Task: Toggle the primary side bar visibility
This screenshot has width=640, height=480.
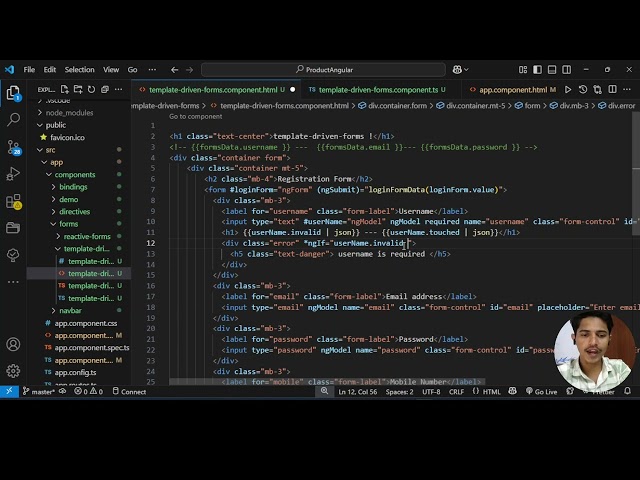Action: [538, 70]
